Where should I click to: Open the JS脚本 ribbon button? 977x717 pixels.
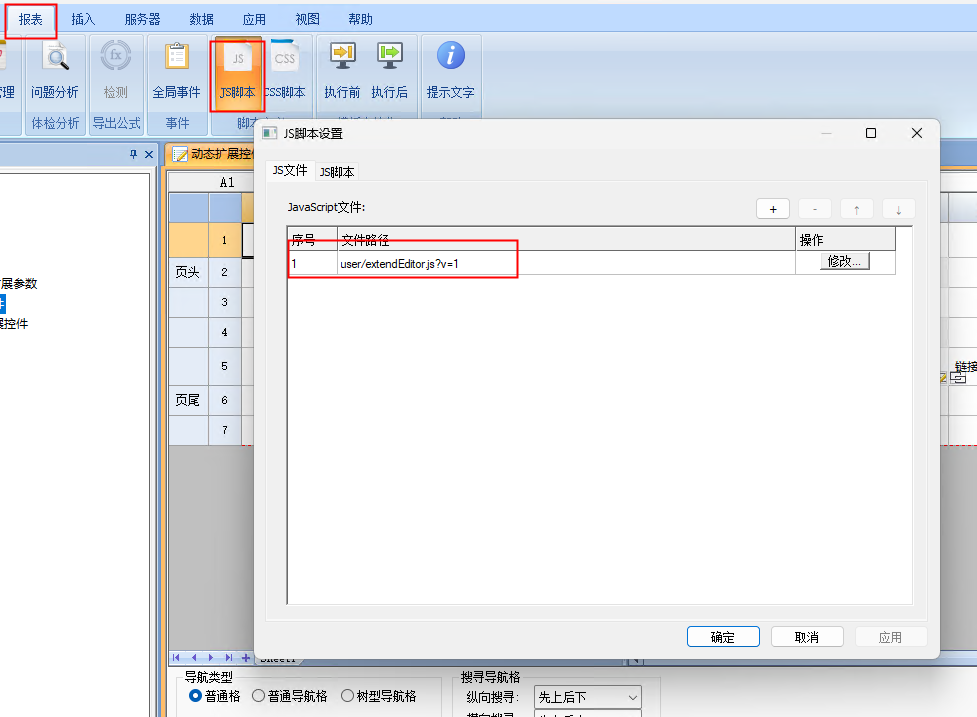pos(237,70)
